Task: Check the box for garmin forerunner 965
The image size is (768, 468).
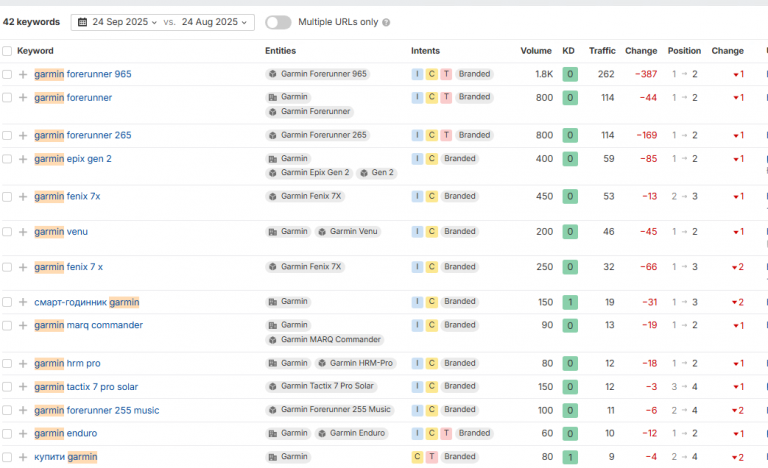Action: (x=7, y=74)
